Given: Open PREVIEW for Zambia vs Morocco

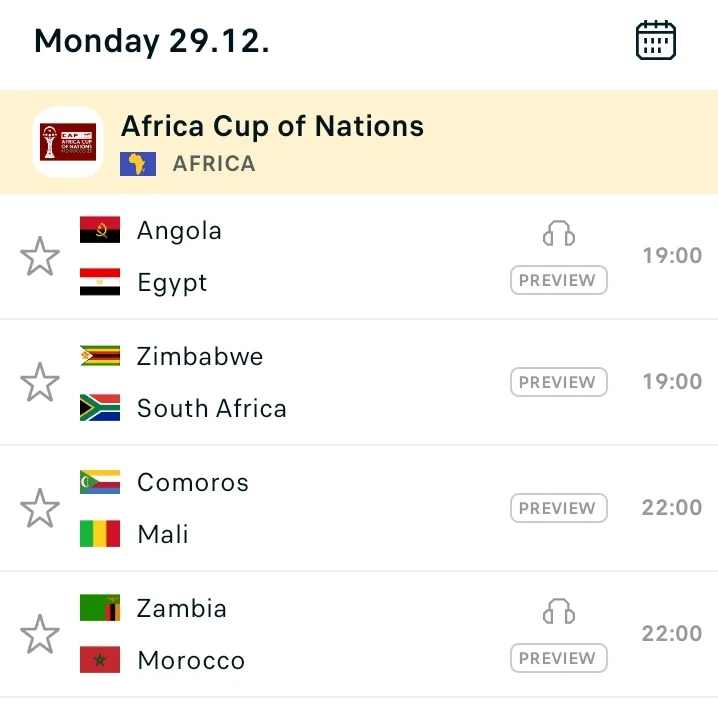Looking at the screenshot, I should tap(559, 658).
